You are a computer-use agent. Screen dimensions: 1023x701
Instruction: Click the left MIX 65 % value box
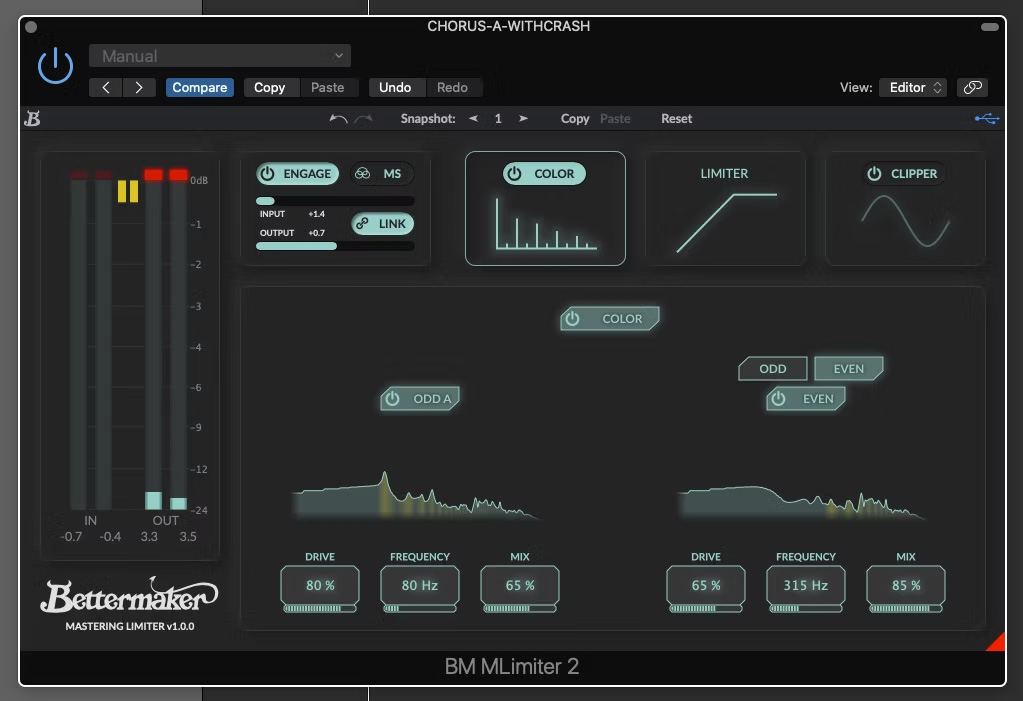point(520,585)
